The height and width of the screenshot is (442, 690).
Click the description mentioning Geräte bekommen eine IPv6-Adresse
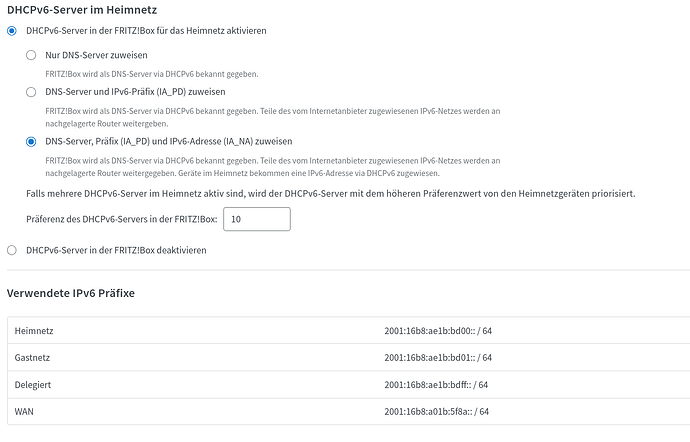(270, 167)
